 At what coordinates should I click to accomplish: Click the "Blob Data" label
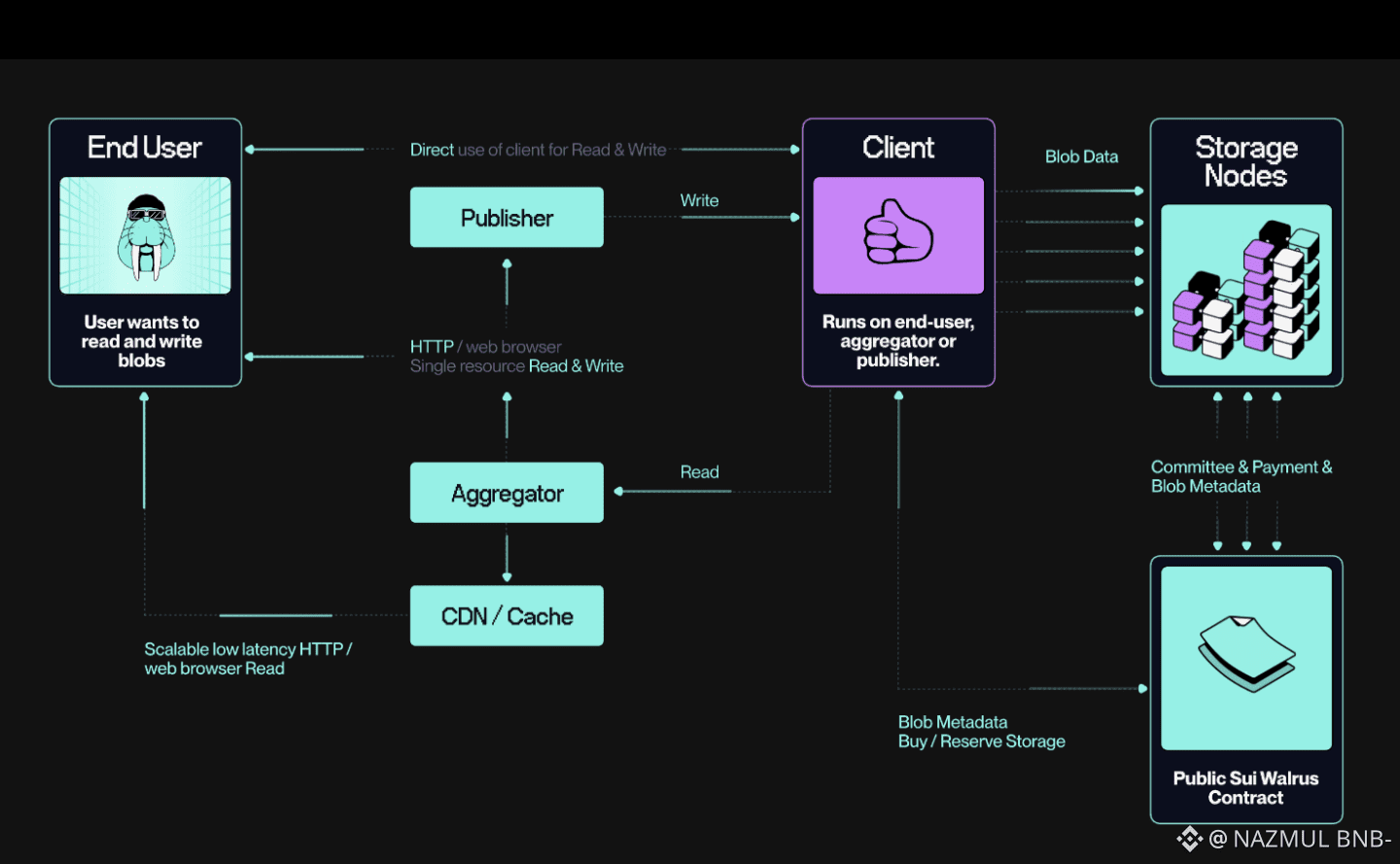[x=1081, y=156]
